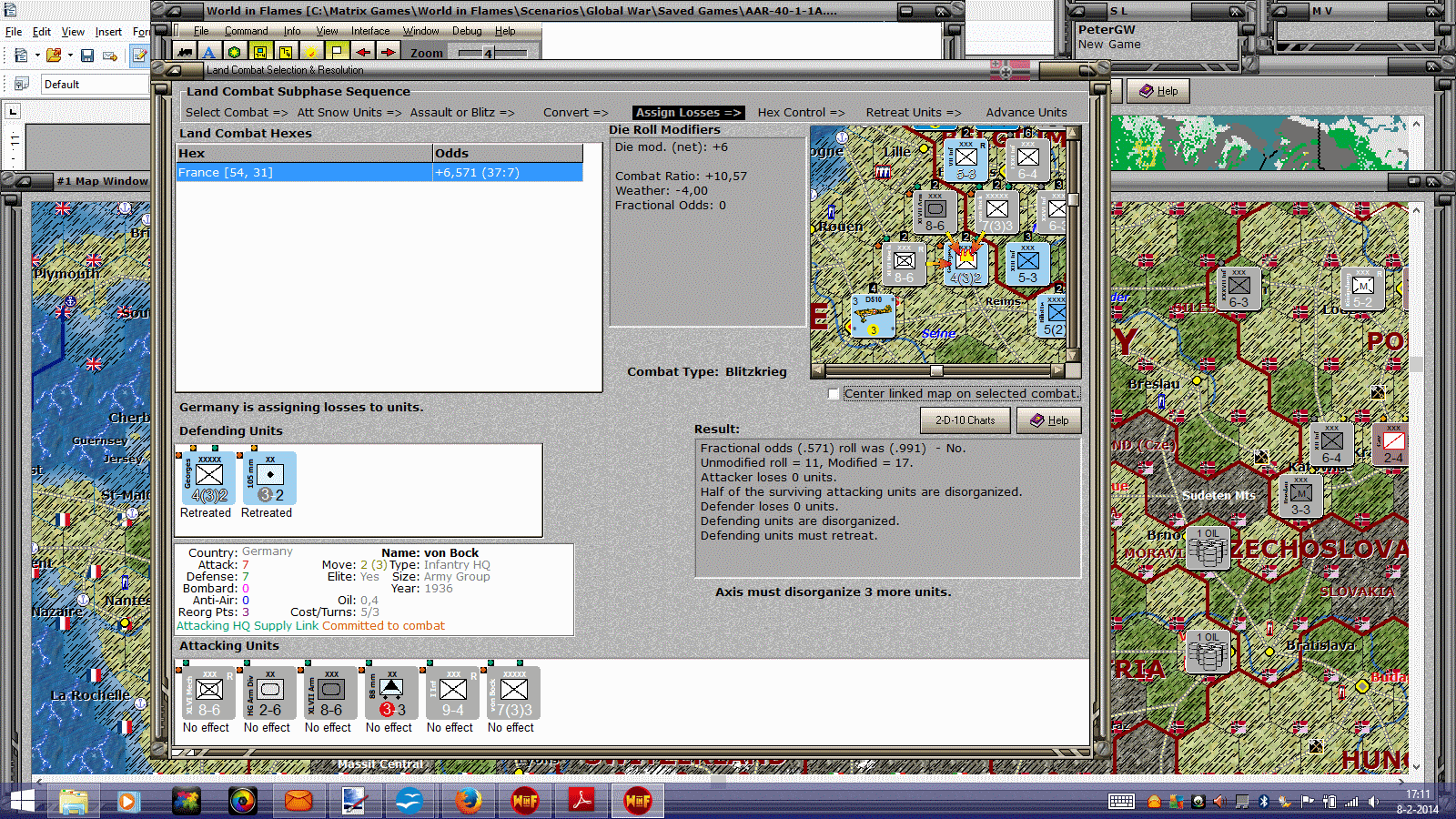This screenshot has width=1456, height=819.
Task: Select the XLVI Mech 8-6 attacking unit
Action: click(x=207, y=693)
